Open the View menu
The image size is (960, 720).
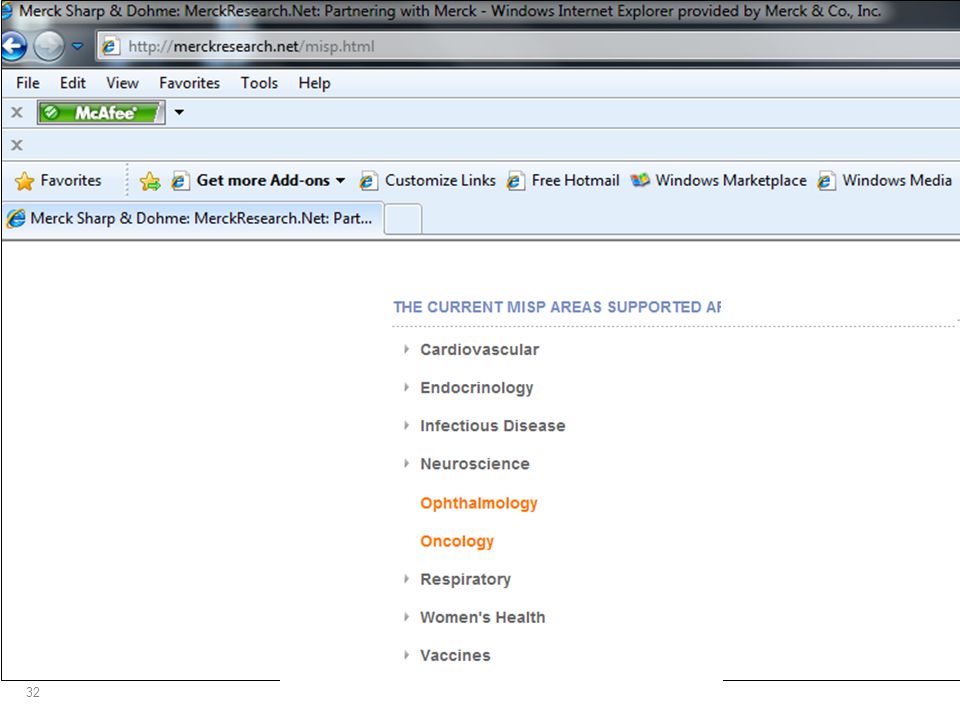point(122,83)
